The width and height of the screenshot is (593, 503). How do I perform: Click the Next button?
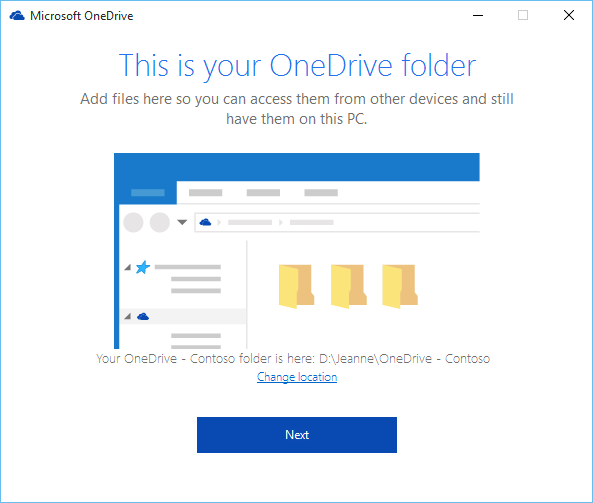[x=296, y=435]
